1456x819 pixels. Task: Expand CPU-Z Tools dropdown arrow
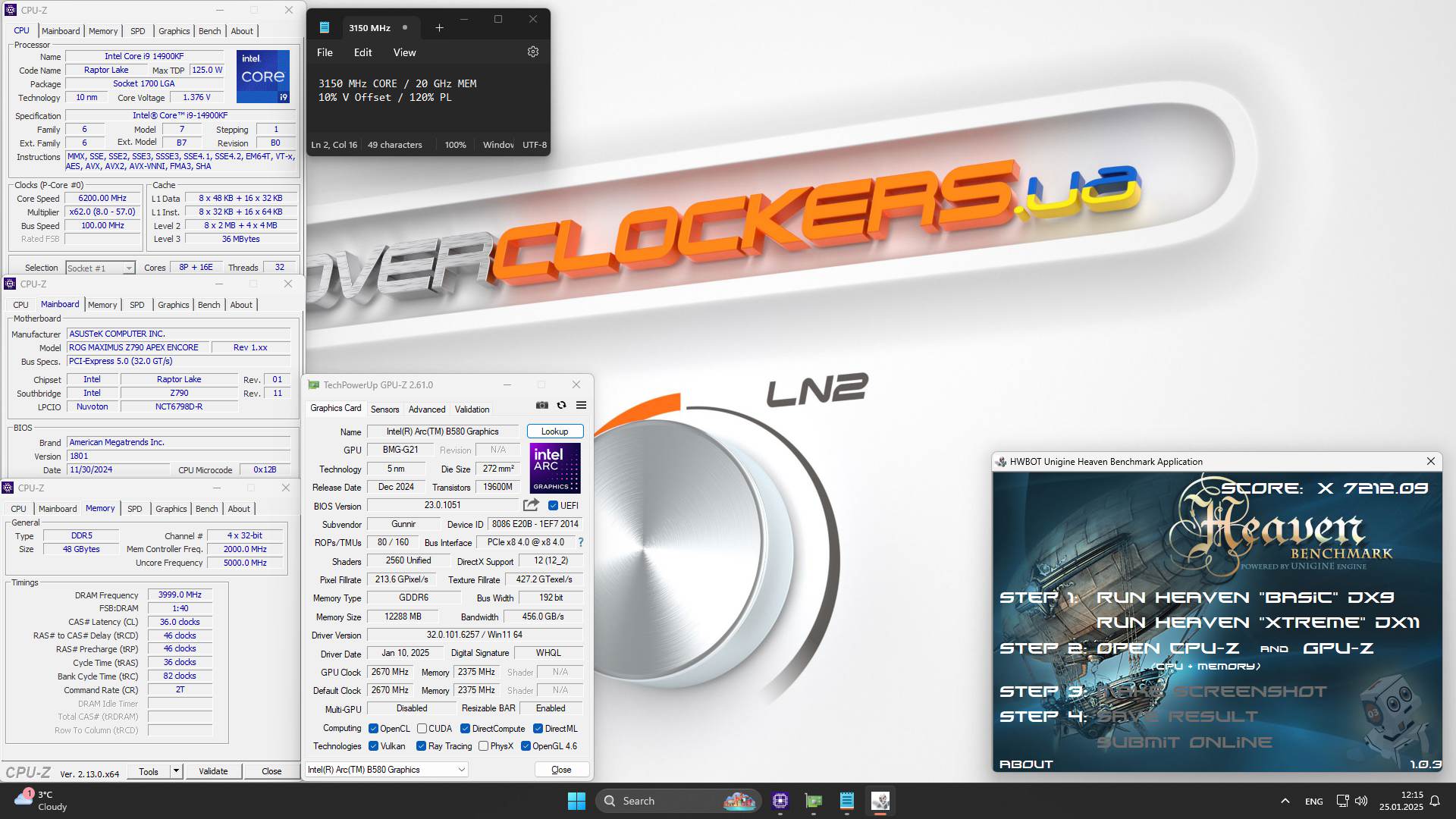(176, 771)
